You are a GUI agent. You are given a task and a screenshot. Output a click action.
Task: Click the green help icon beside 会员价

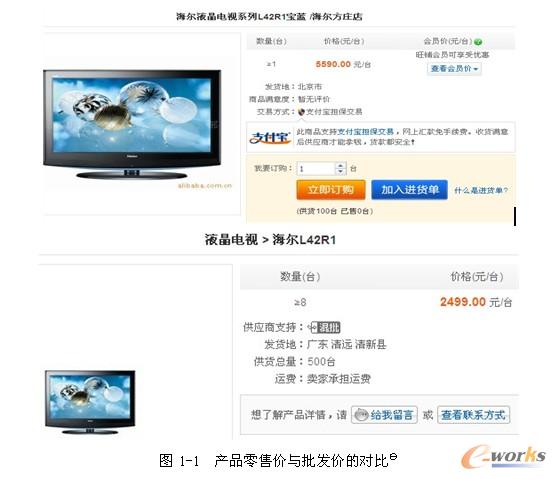point(478,42)
